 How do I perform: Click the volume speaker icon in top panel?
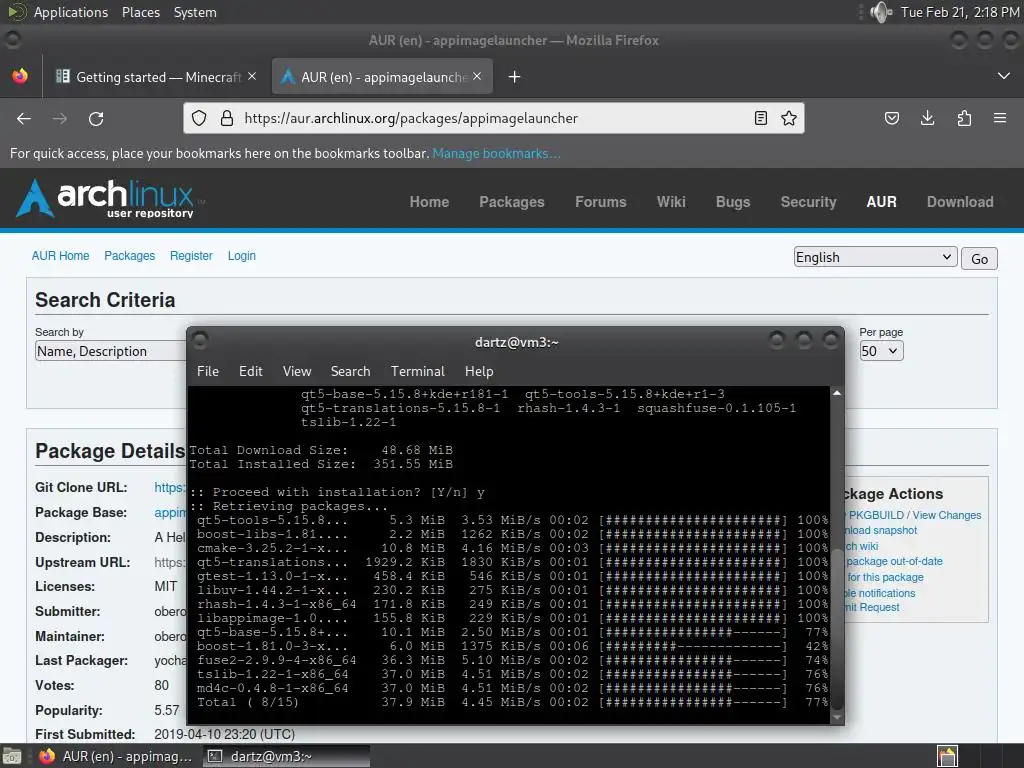click(x=881, y=12)
